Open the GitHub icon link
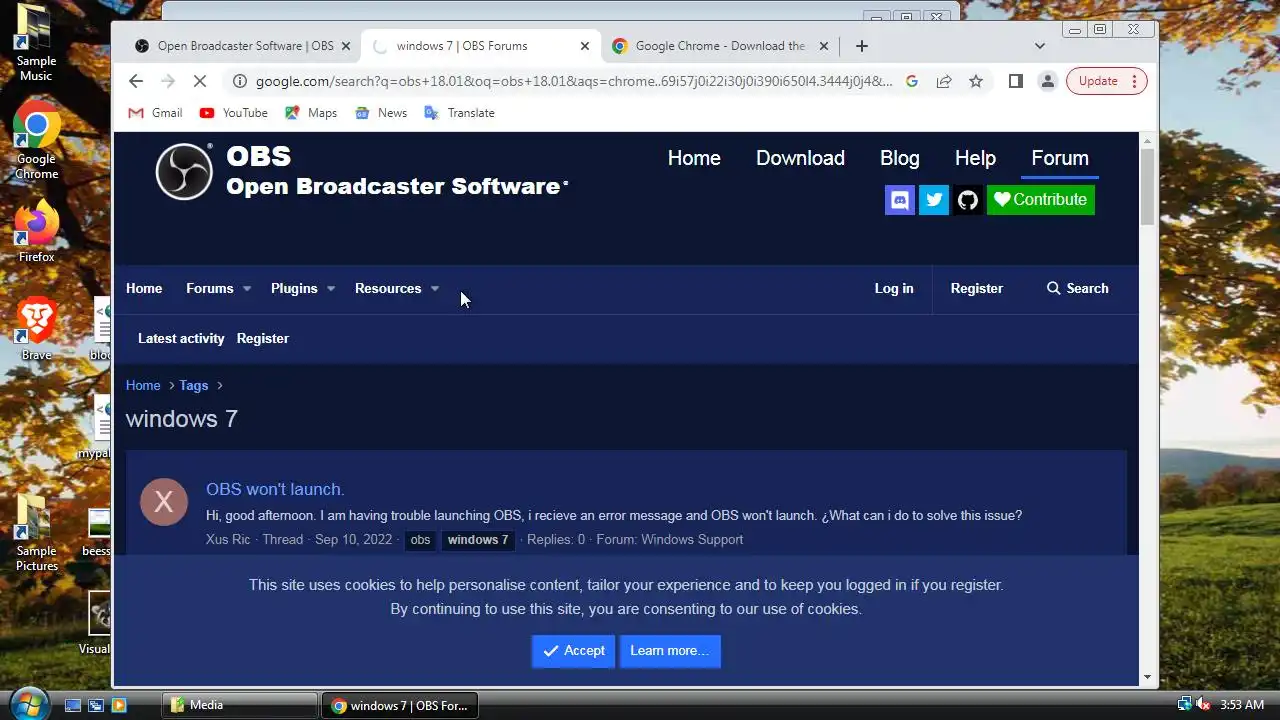Viewport: 1280px width, 720px height. click(x=967, y=199)
